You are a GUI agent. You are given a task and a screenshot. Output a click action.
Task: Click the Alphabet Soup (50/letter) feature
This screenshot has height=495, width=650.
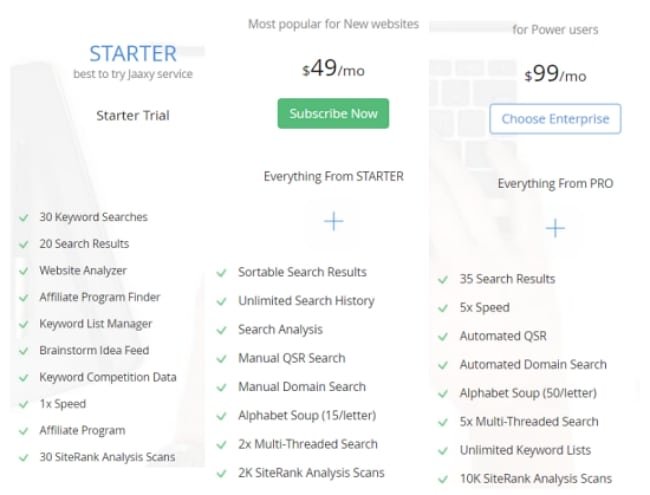pos(528,393)
